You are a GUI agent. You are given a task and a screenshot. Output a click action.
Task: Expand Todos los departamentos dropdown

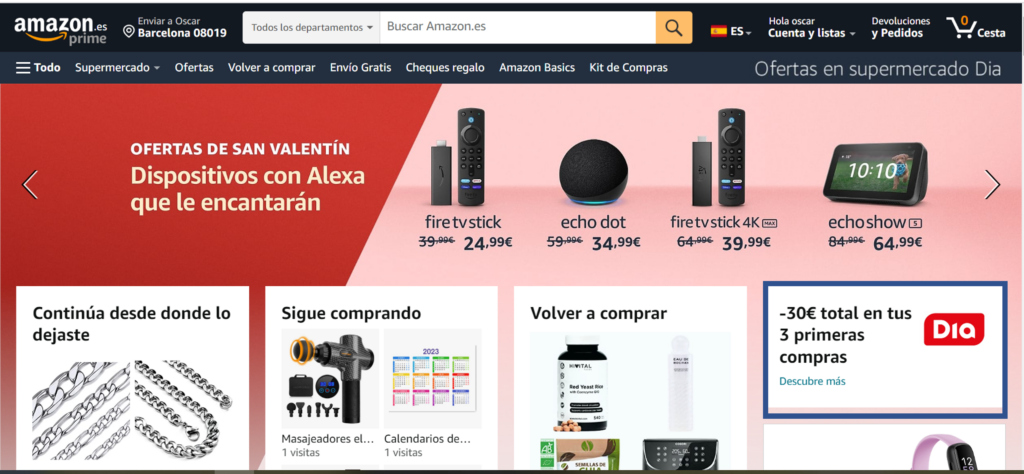pyautogui.click(x=312, y=28)
